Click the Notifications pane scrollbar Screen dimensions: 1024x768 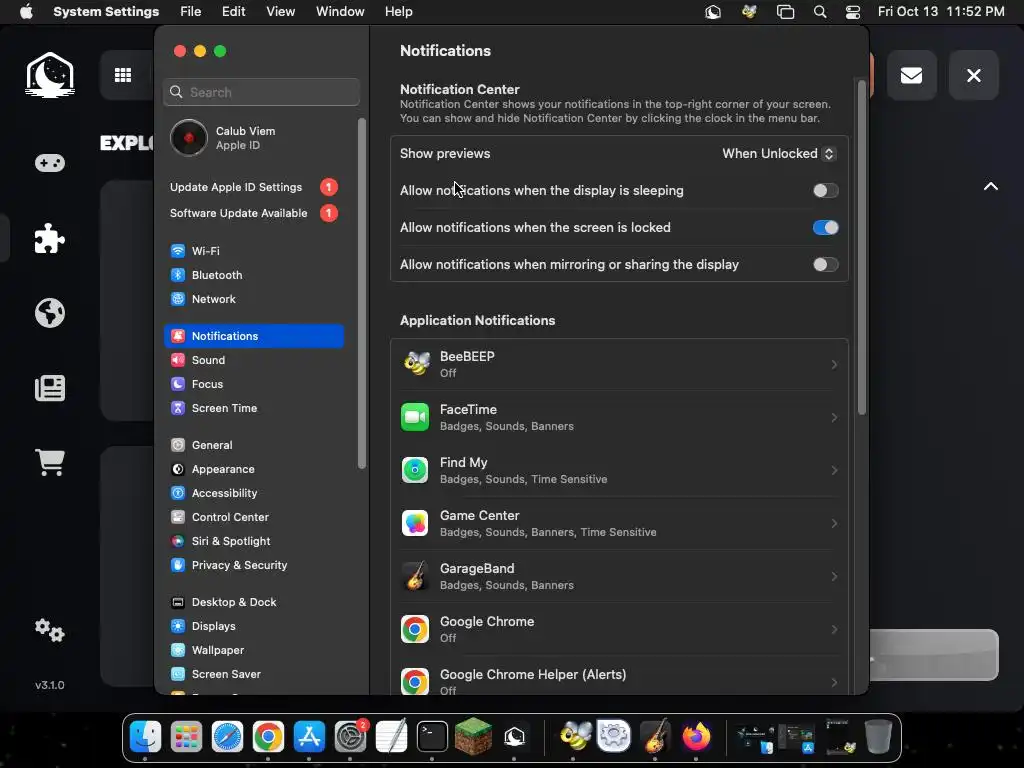[x=861, y=247]
